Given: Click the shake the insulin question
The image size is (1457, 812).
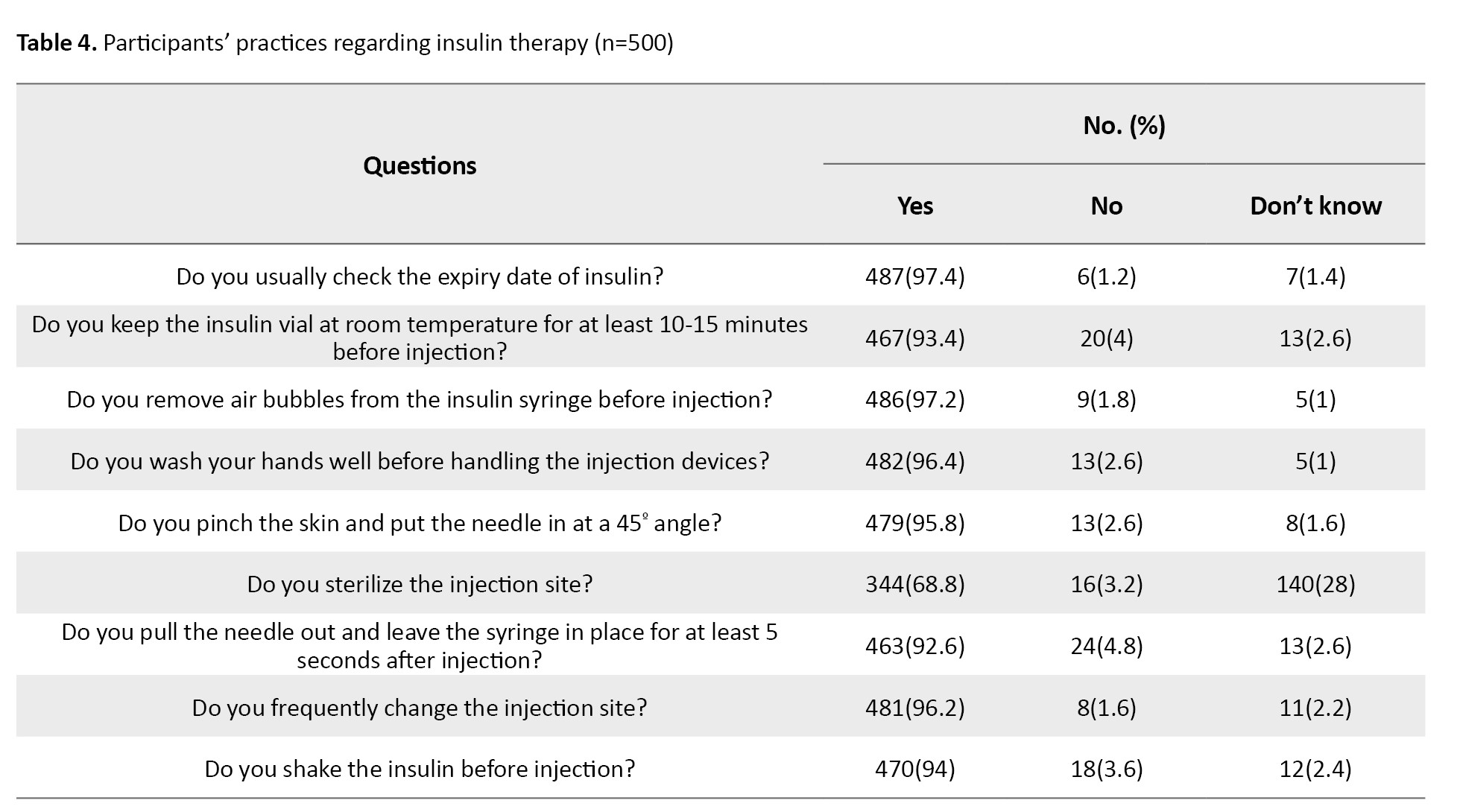Looking at the screenshot, I should click(420, 769).
